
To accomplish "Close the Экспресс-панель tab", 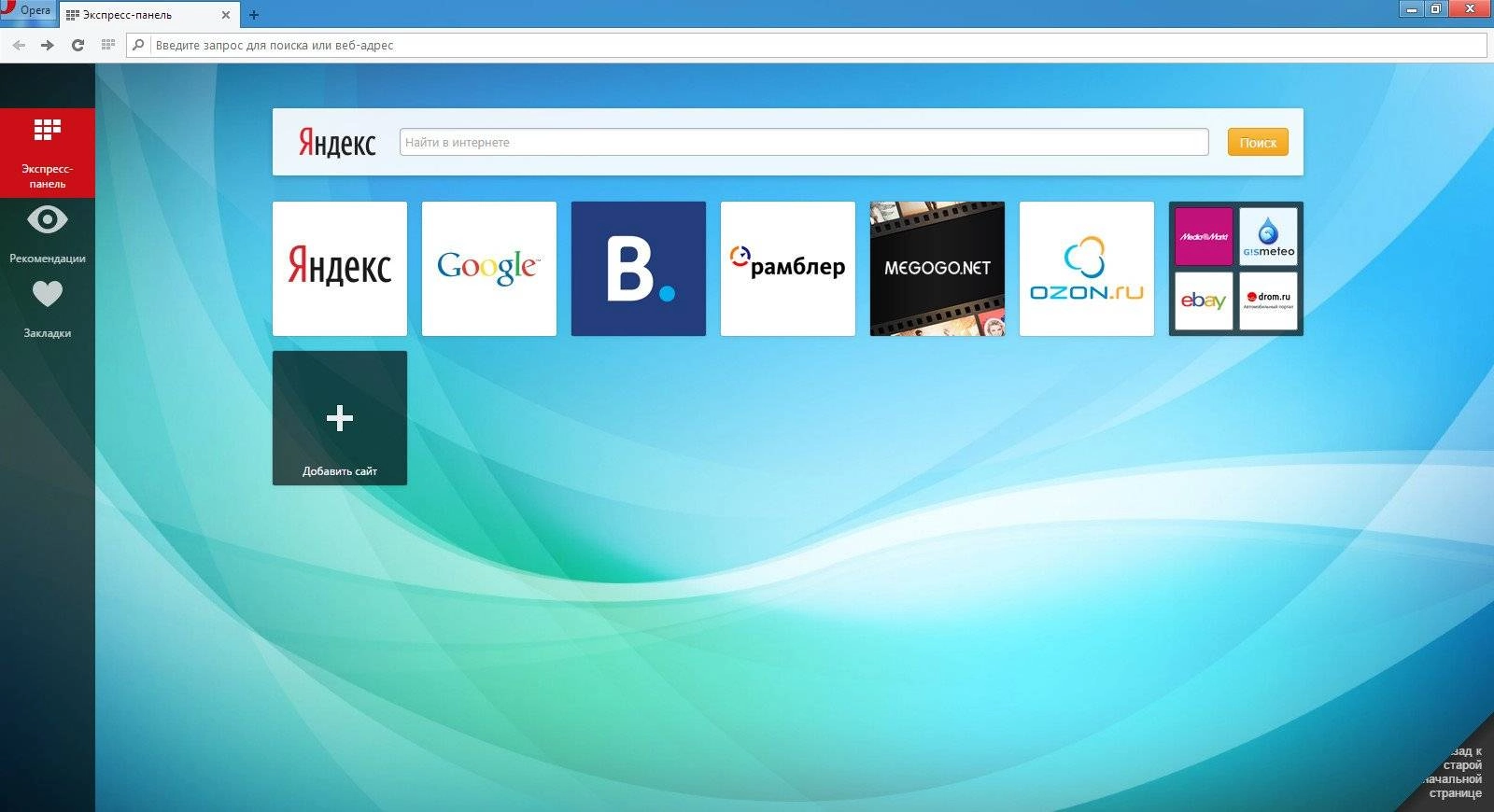I will click(226, 15).
